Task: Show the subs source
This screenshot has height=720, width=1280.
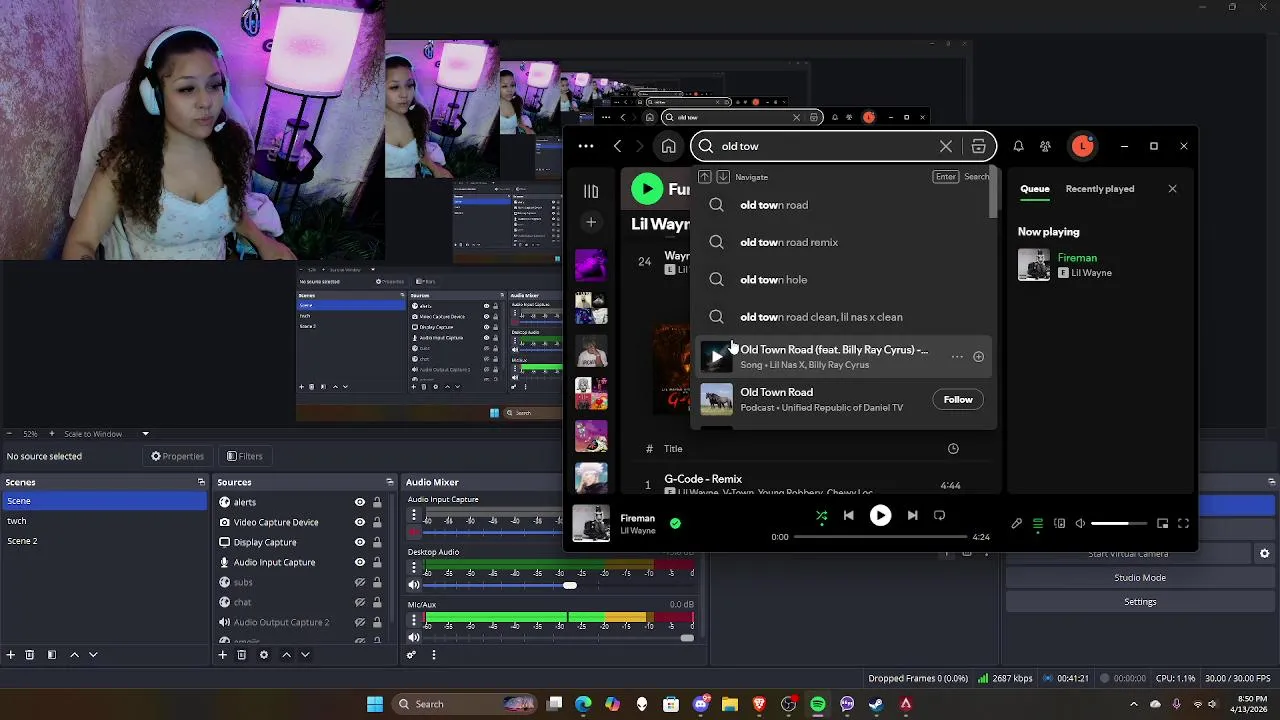Action: [x=359, y=582]
